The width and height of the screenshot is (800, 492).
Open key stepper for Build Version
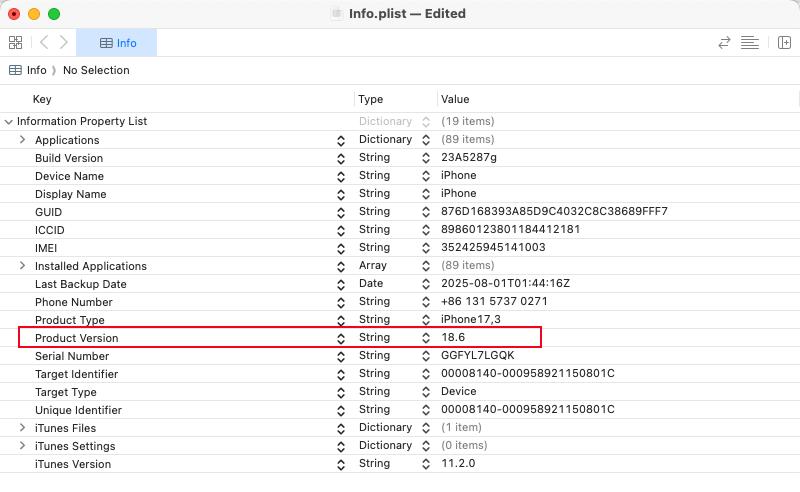(x=341, y=159)
